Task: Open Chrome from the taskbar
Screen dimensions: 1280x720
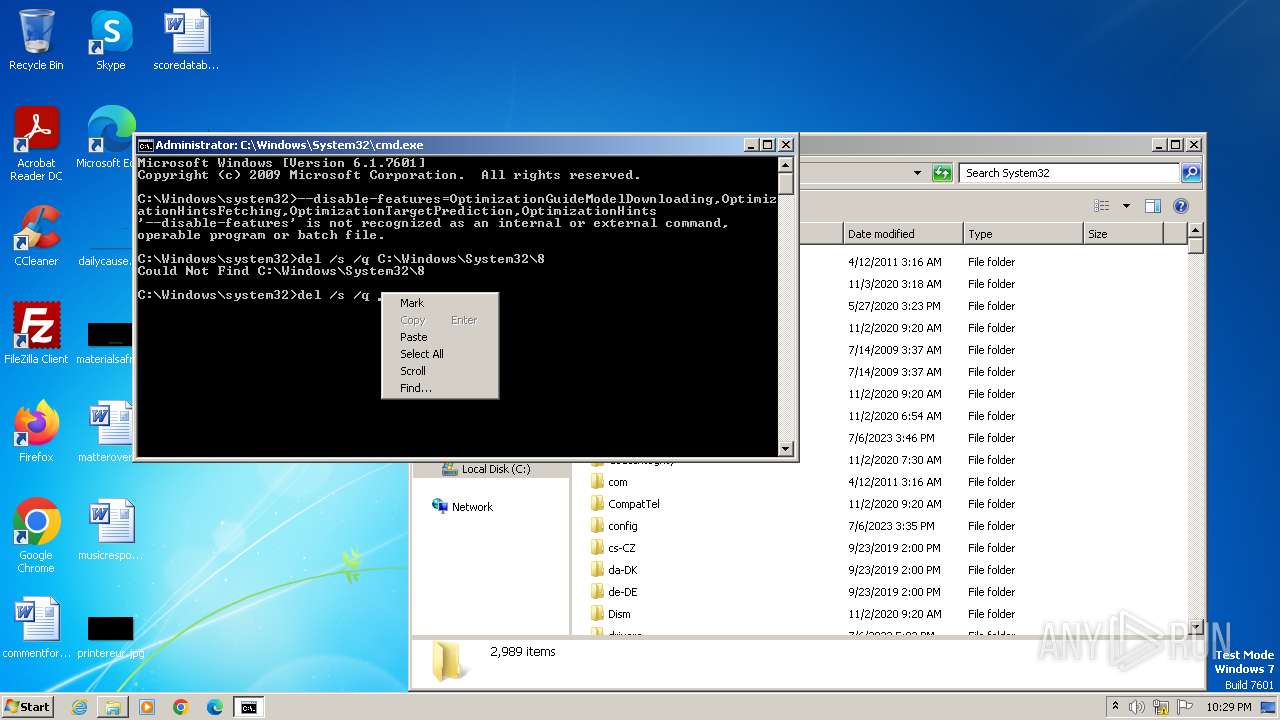Action: click(x=181, y=707)
